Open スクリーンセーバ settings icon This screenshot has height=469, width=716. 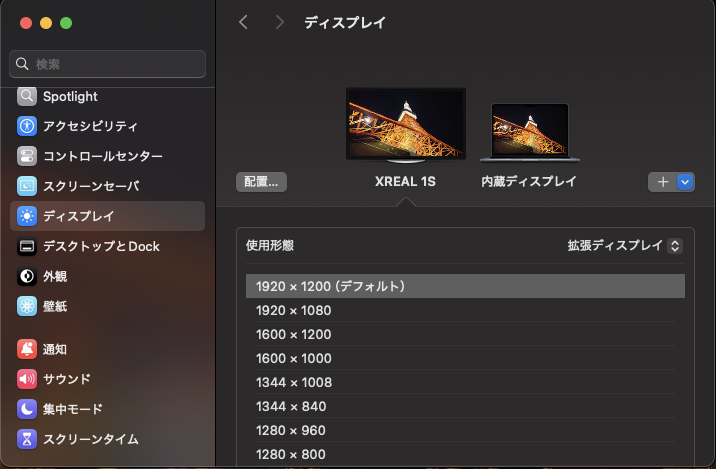pyautogui.click(x=27, y=187)
